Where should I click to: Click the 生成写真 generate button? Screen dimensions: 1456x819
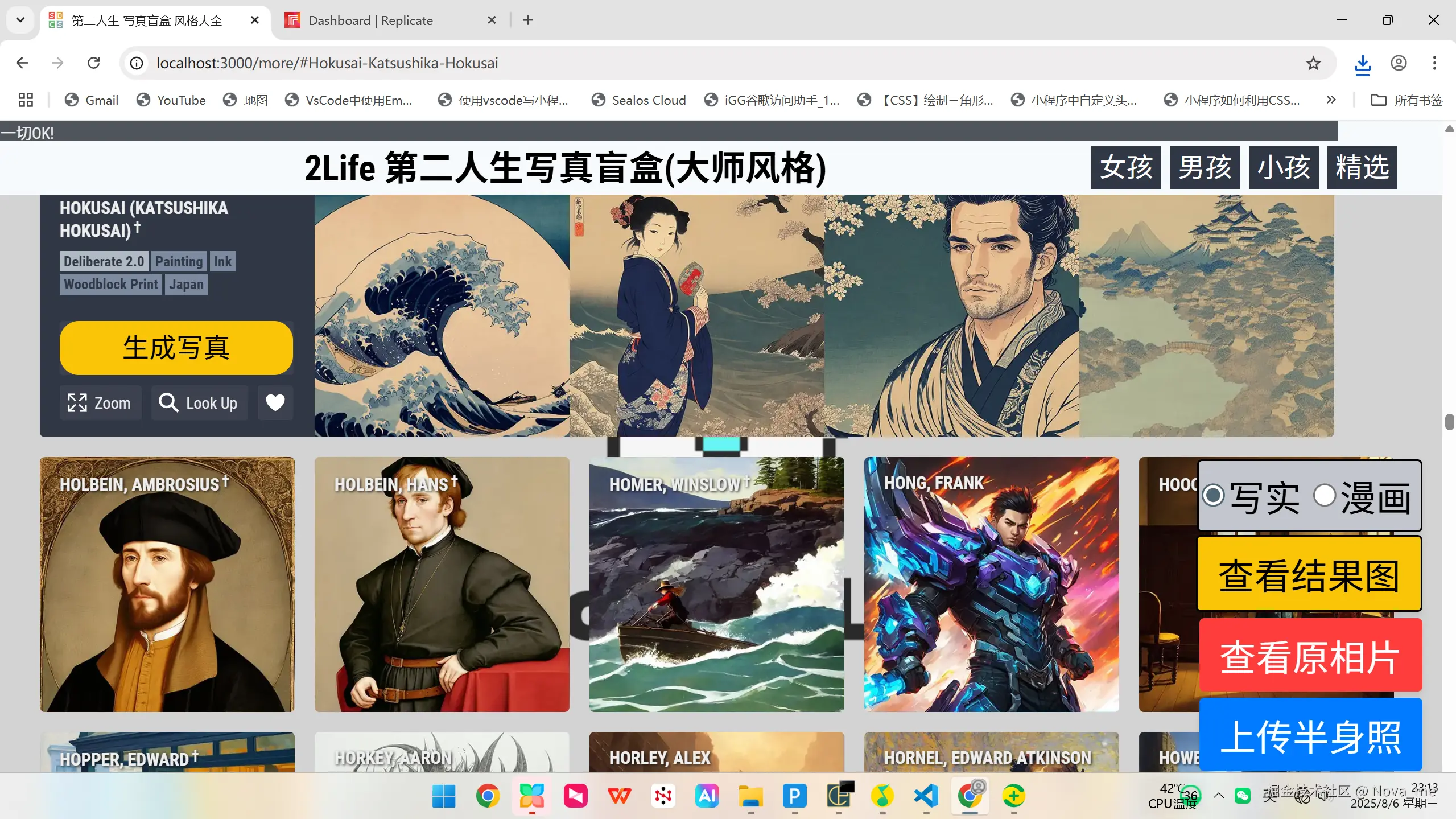tap(176, 348)
